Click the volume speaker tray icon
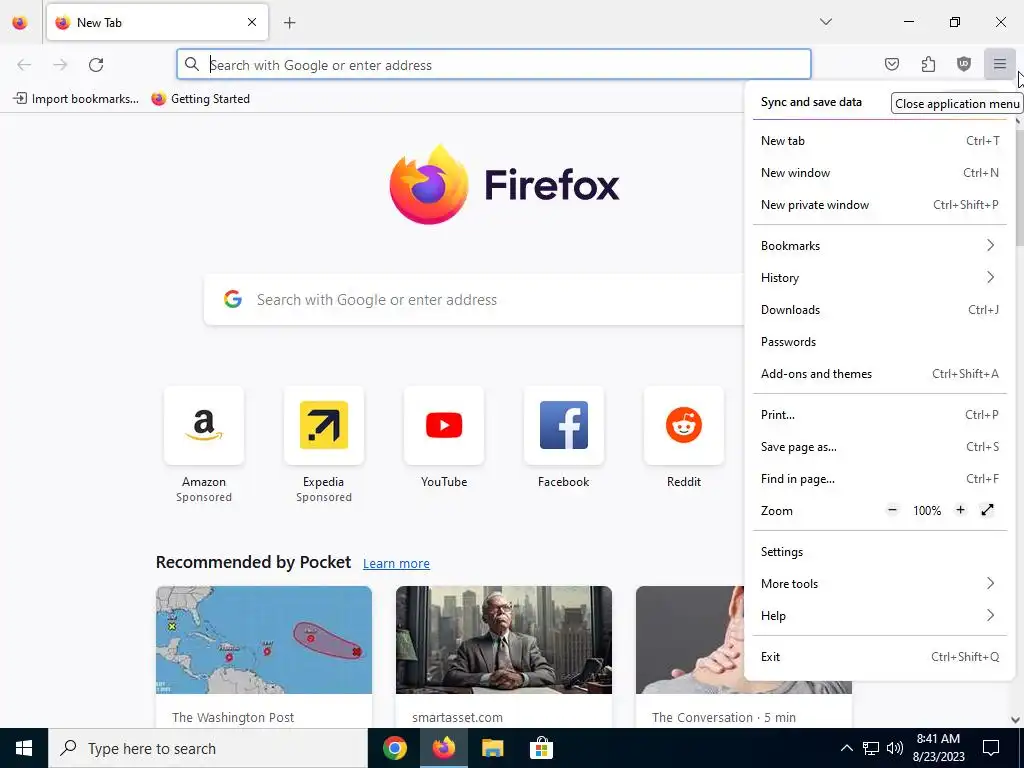The width and height of the screenshot is (1024, 768). (895, 748)
